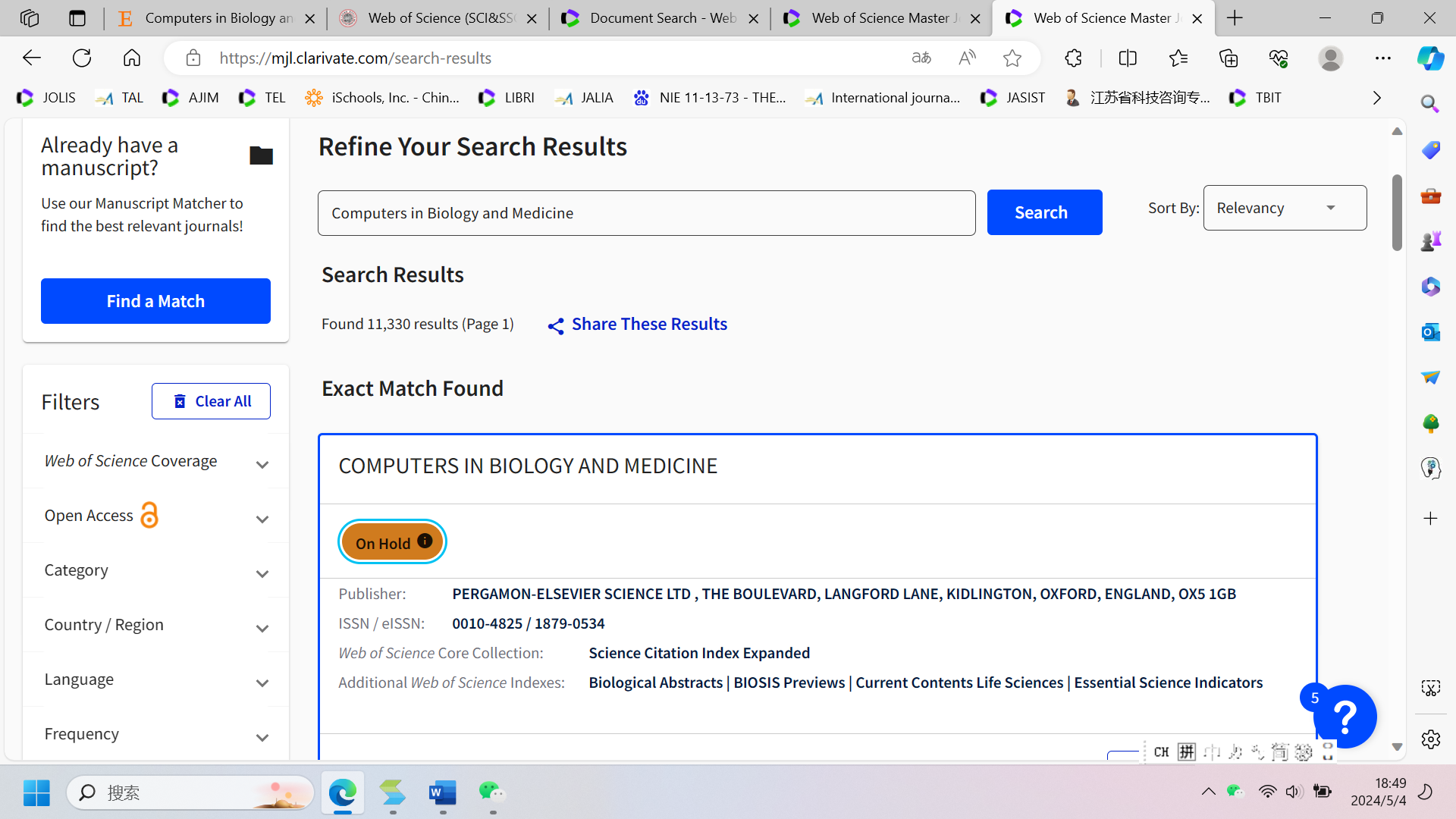Viewport: 1456px width, 819px height.
Task: Expand the Country / Region filter
Action: 155,626
